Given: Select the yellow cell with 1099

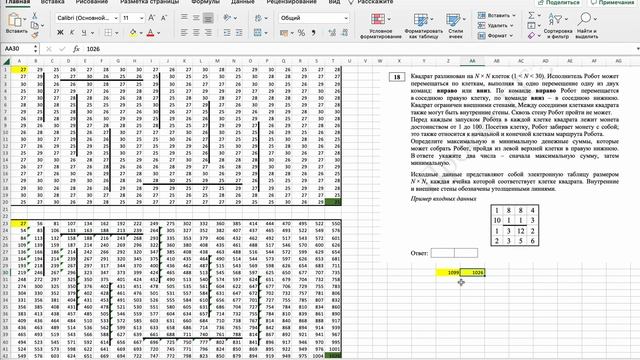Looking at the screenshot, I should pos(448,272).
